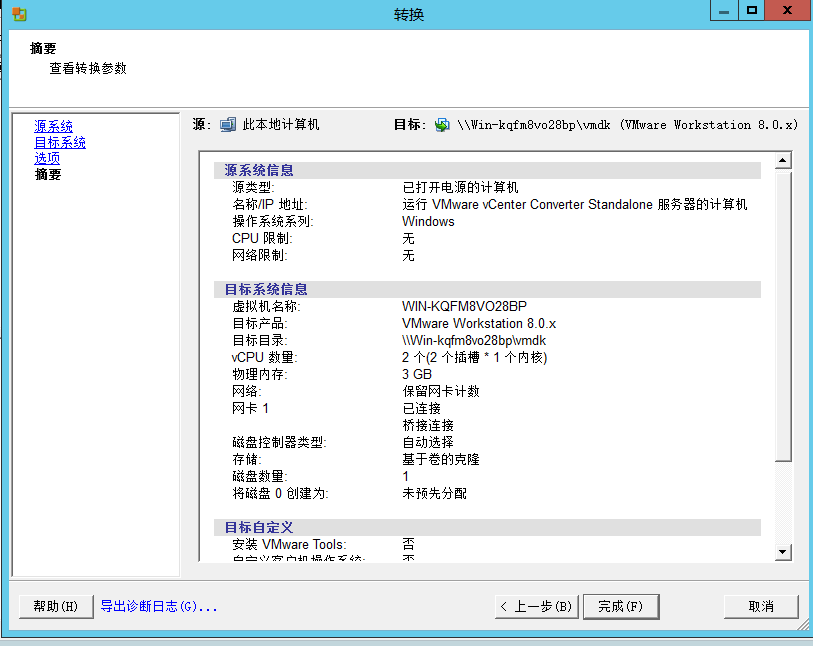Open the 源系统 step link
This screenshot has width=813, height=646.
[x=53, y=126]
